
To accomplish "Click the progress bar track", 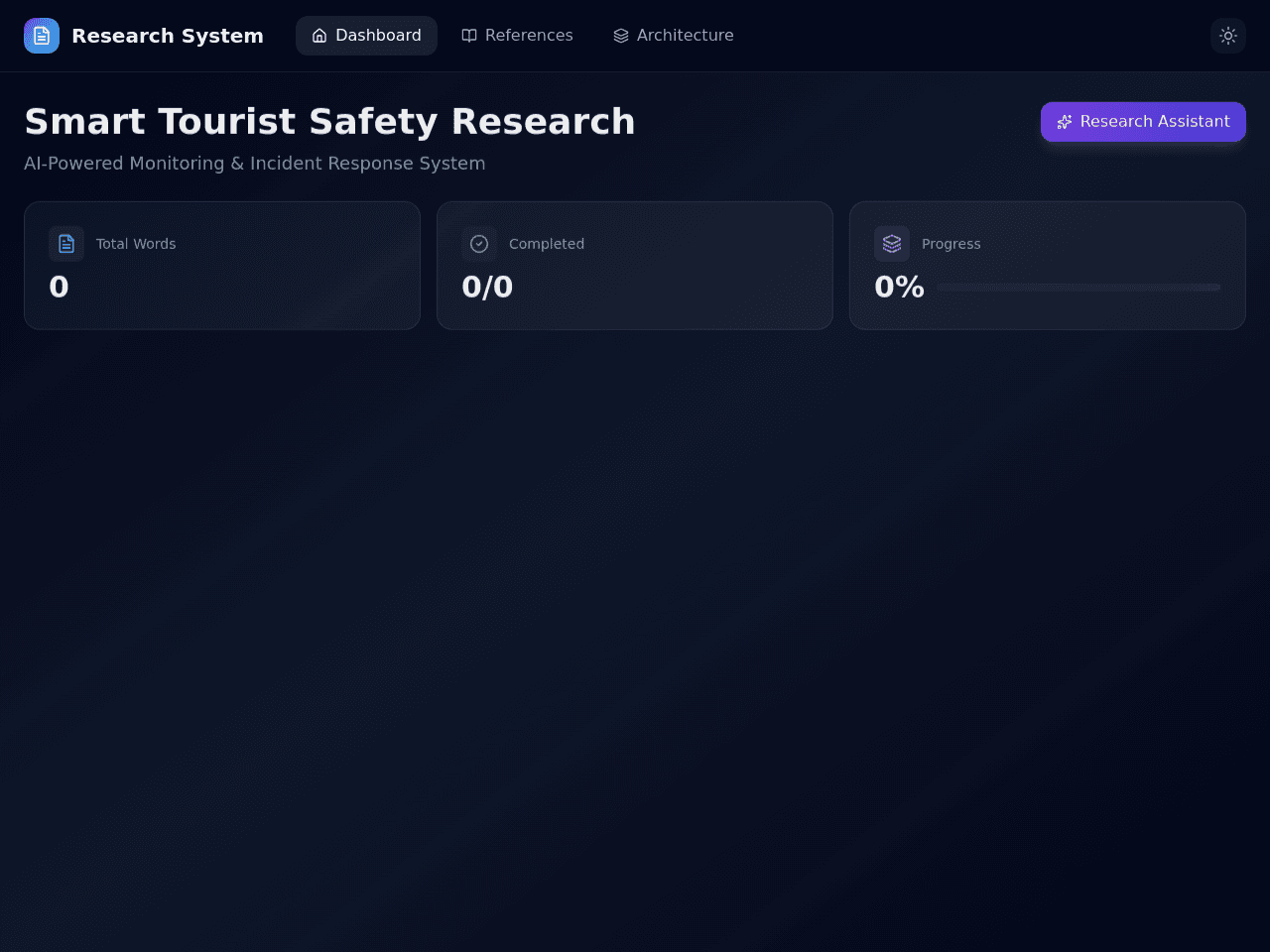I will (1079, 288).
